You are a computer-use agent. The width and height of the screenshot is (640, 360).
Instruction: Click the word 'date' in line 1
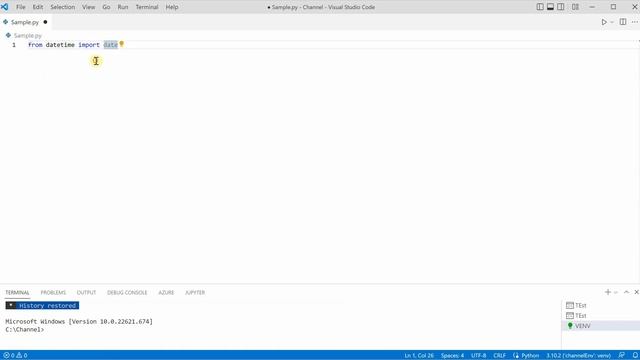click(x=110, y=45)
